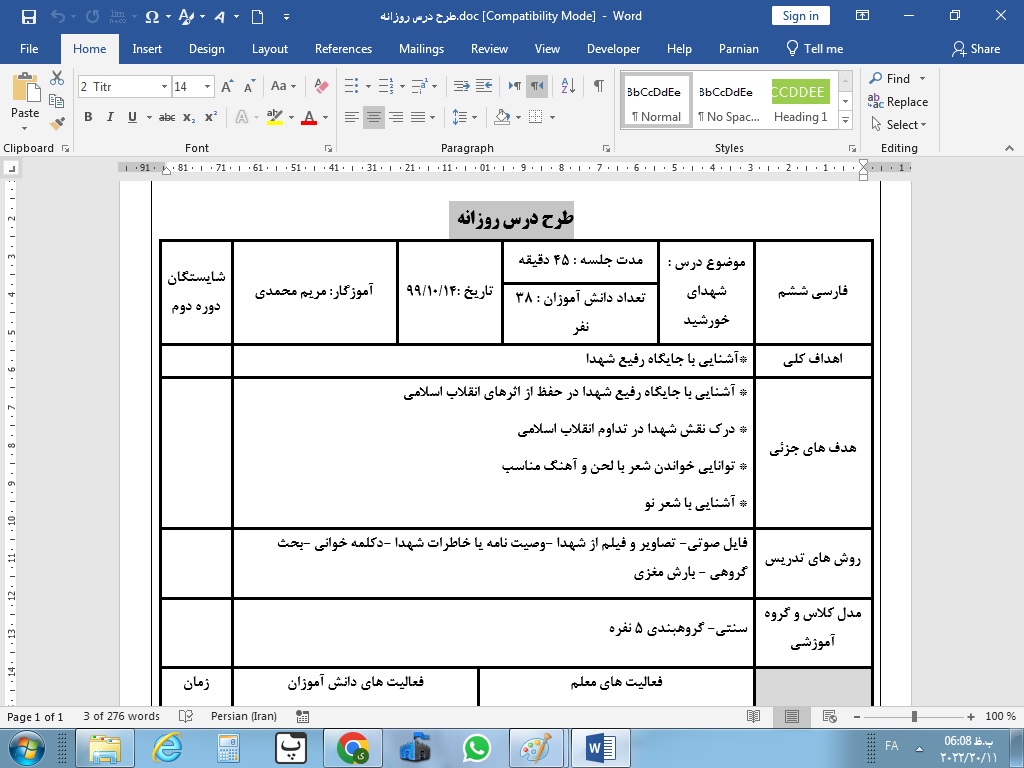Select the Format Painter brush icon

point(57,123)
